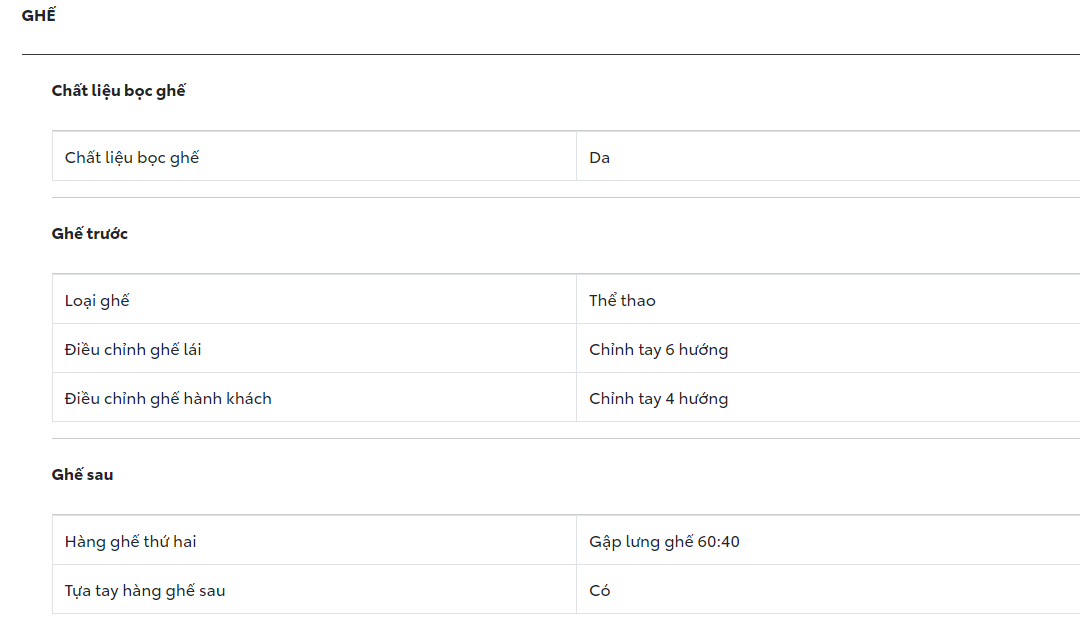Click the 'Ghế trước' subsection heading
Viewport: 1080px width, 620px height.
[90, 234]
